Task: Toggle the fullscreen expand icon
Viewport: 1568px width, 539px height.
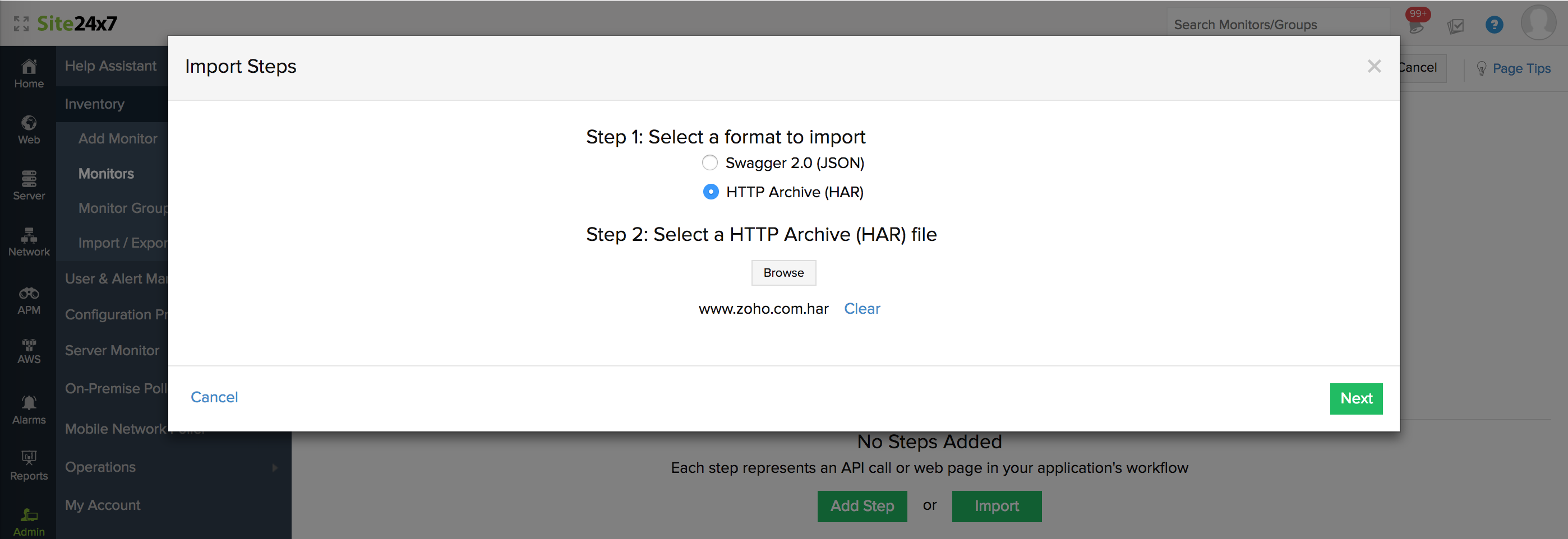Action: 21,24
